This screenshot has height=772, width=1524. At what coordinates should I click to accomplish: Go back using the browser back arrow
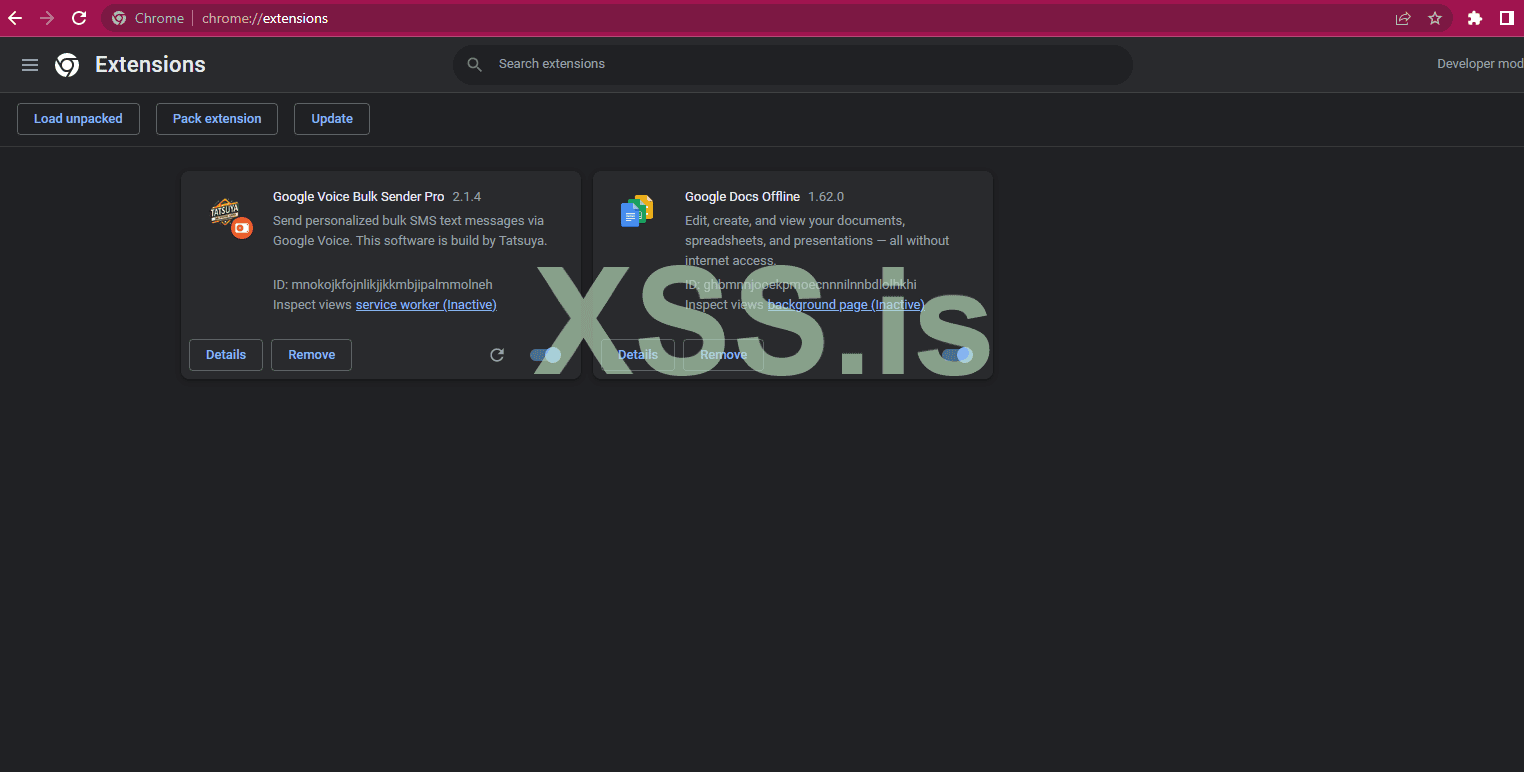click(15, 18)
